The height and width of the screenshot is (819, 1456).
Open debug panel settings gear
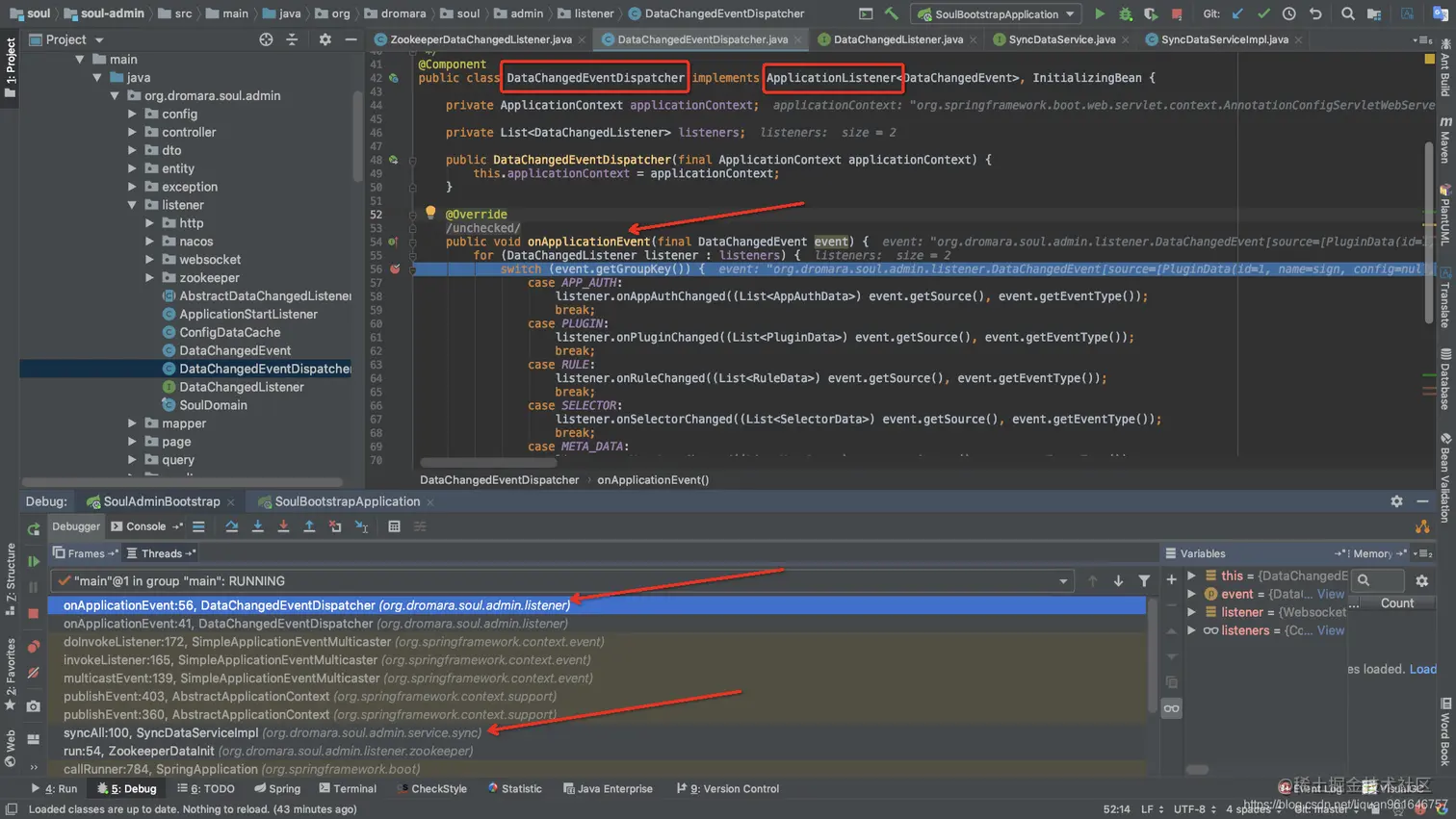tap(1396, 501)
